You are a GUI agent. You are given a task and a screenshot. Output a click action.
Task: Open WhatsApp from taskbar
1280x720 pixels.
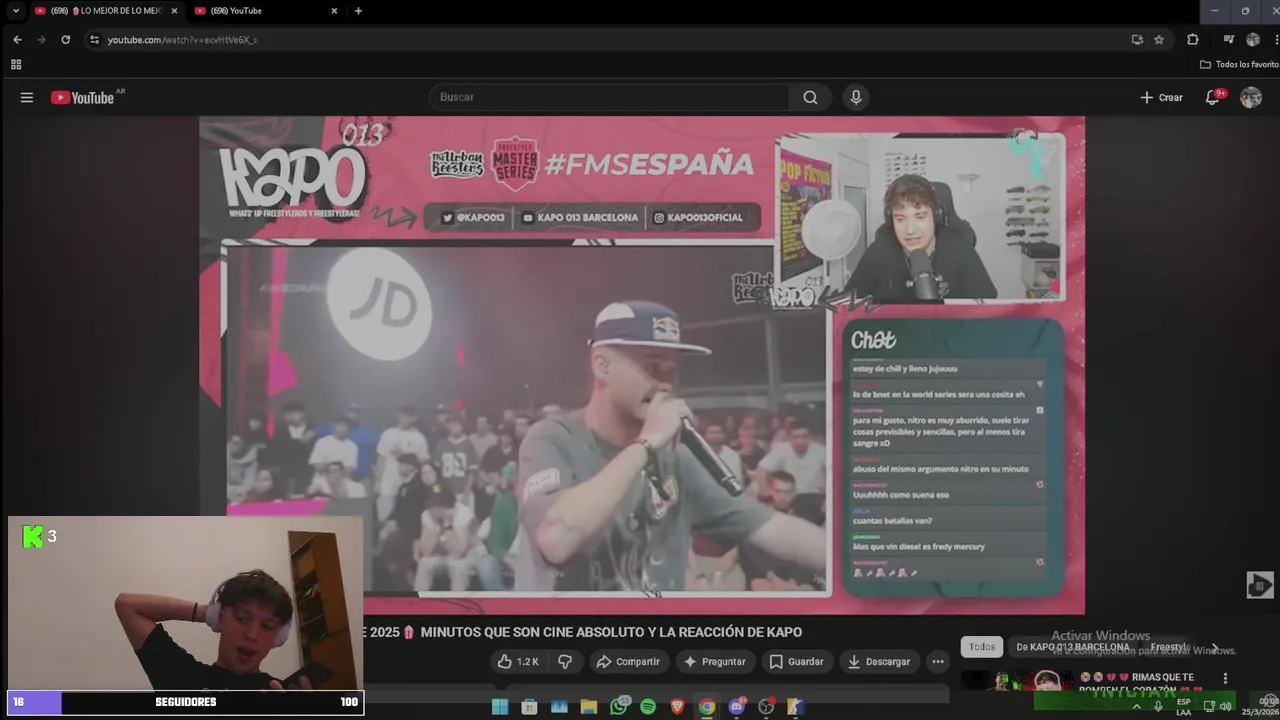[x=618, y=707]
